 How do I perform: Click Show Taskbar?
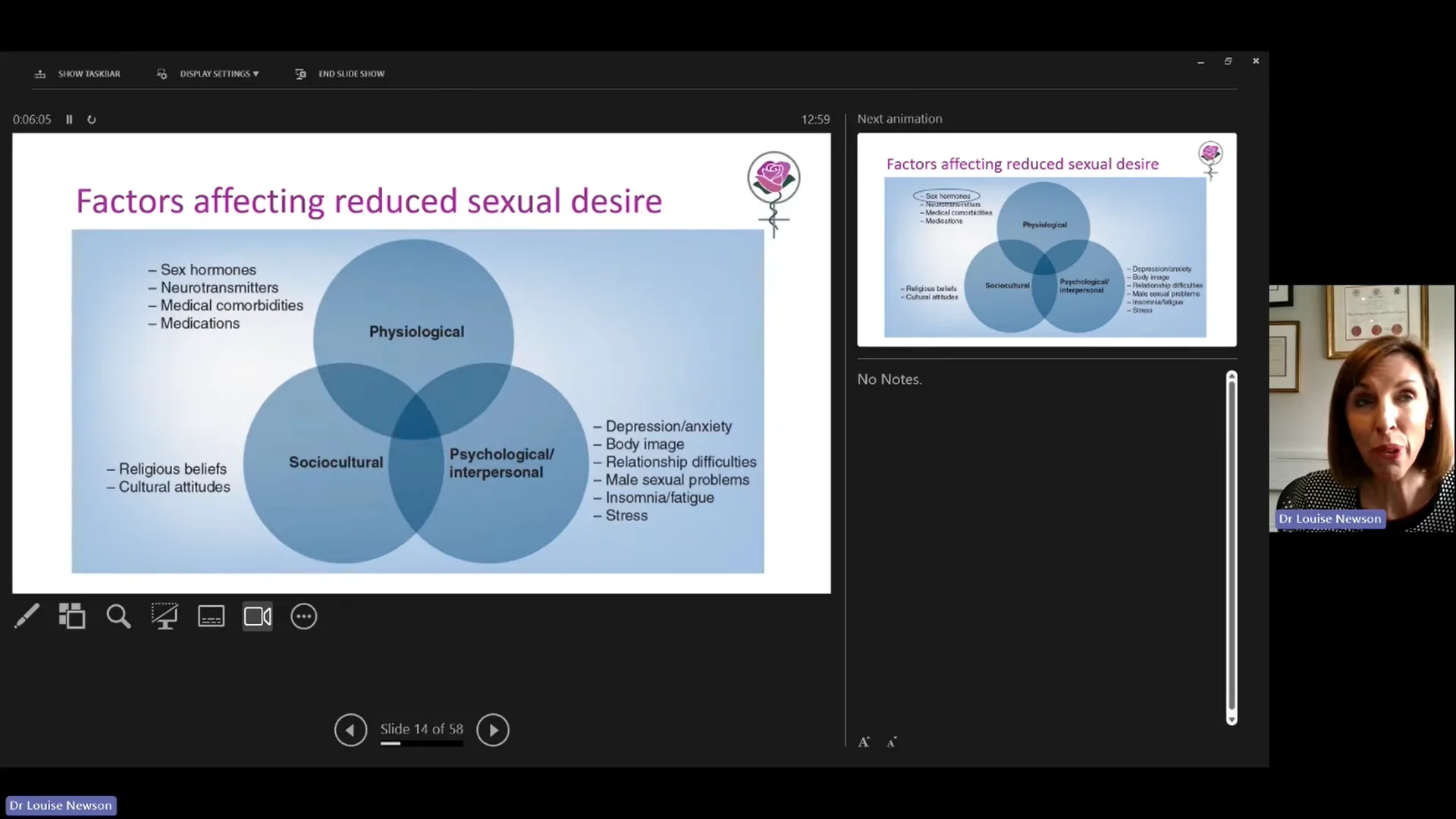pyautogui.click(x=89, y=74)
